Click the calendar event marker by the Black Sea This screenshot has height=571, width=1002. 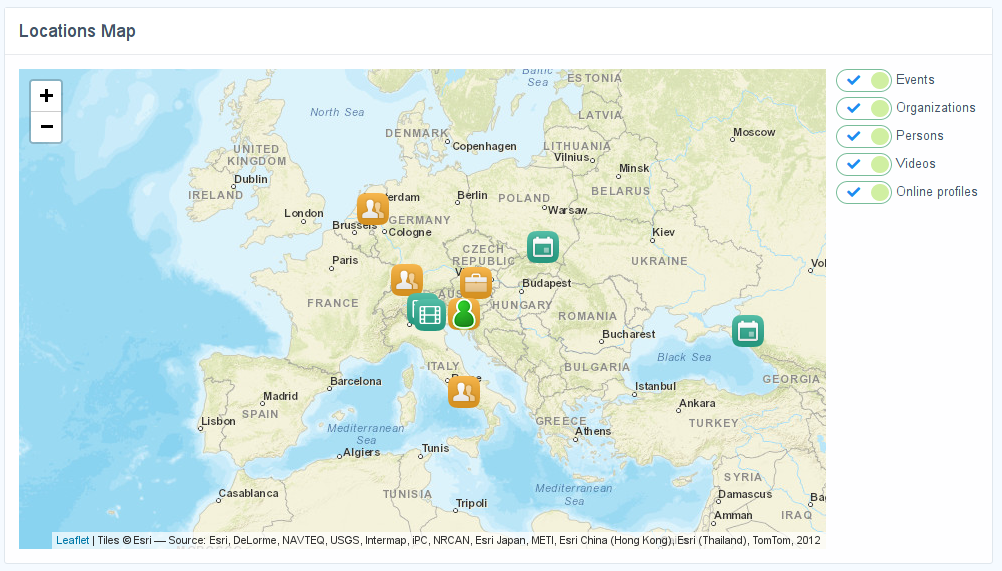[747, 331]
